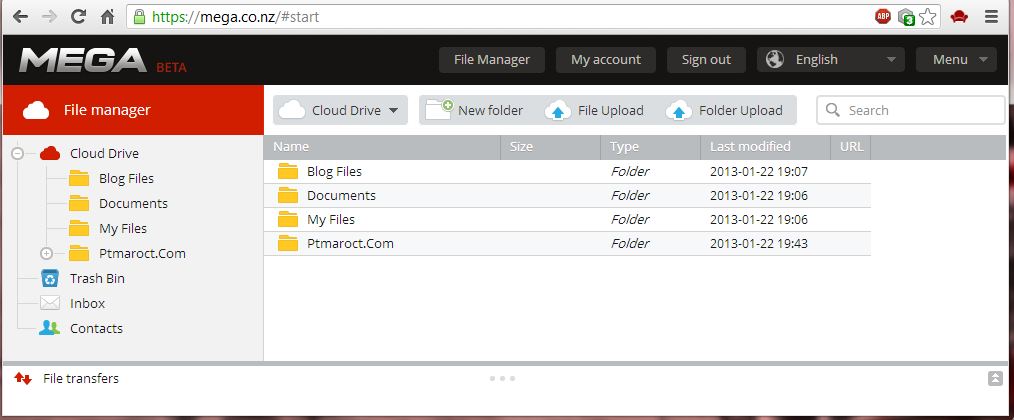Click the Blog Files folder icon in the list
The image size is (1014, 420).
point(288,171)
